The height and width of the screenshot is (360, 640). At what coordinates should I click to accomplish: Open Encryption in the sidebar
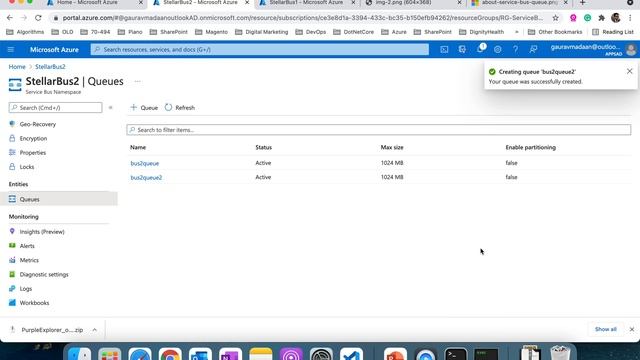[x=33, y=138]
